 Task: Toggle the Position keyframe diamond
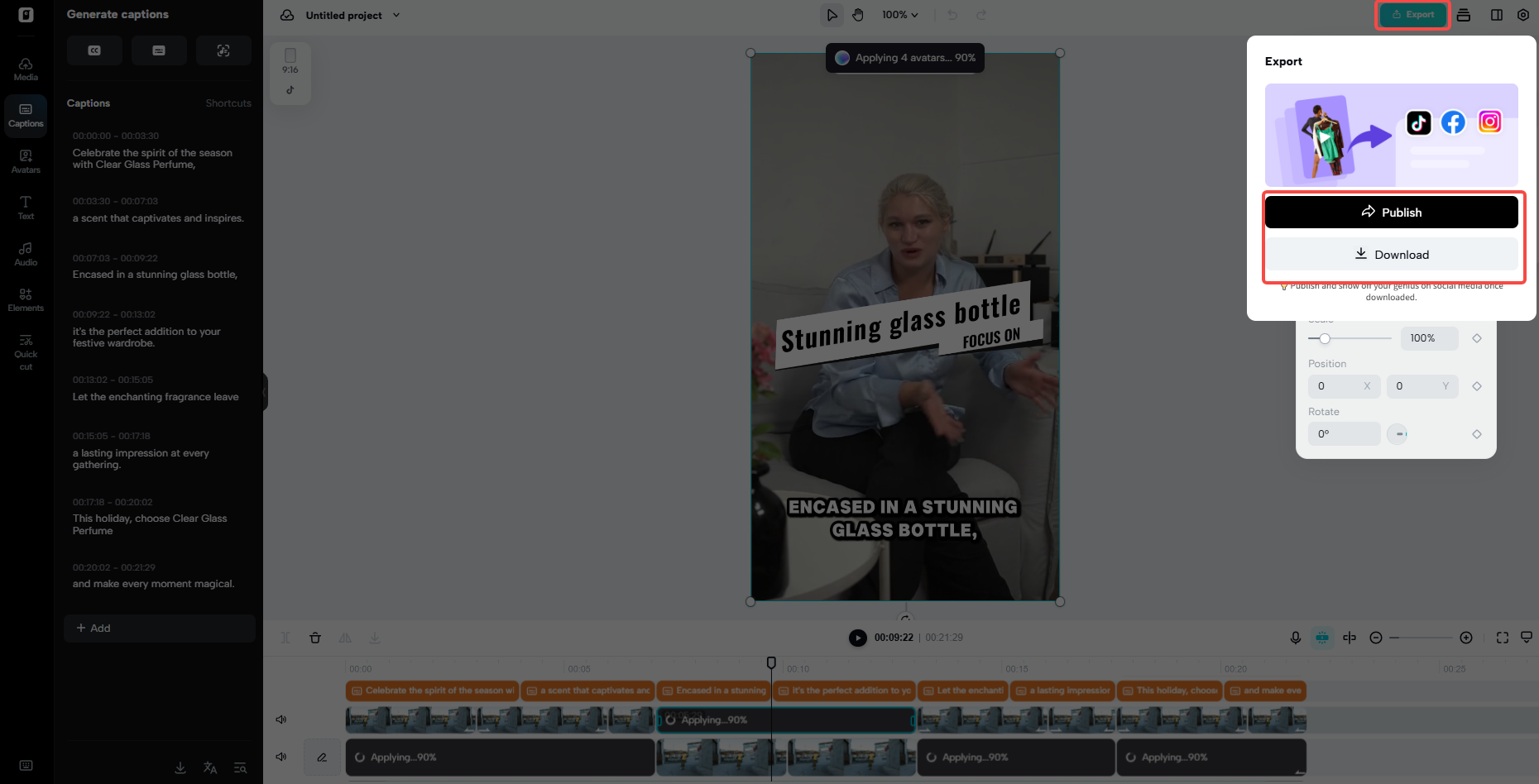[1477, 386]
